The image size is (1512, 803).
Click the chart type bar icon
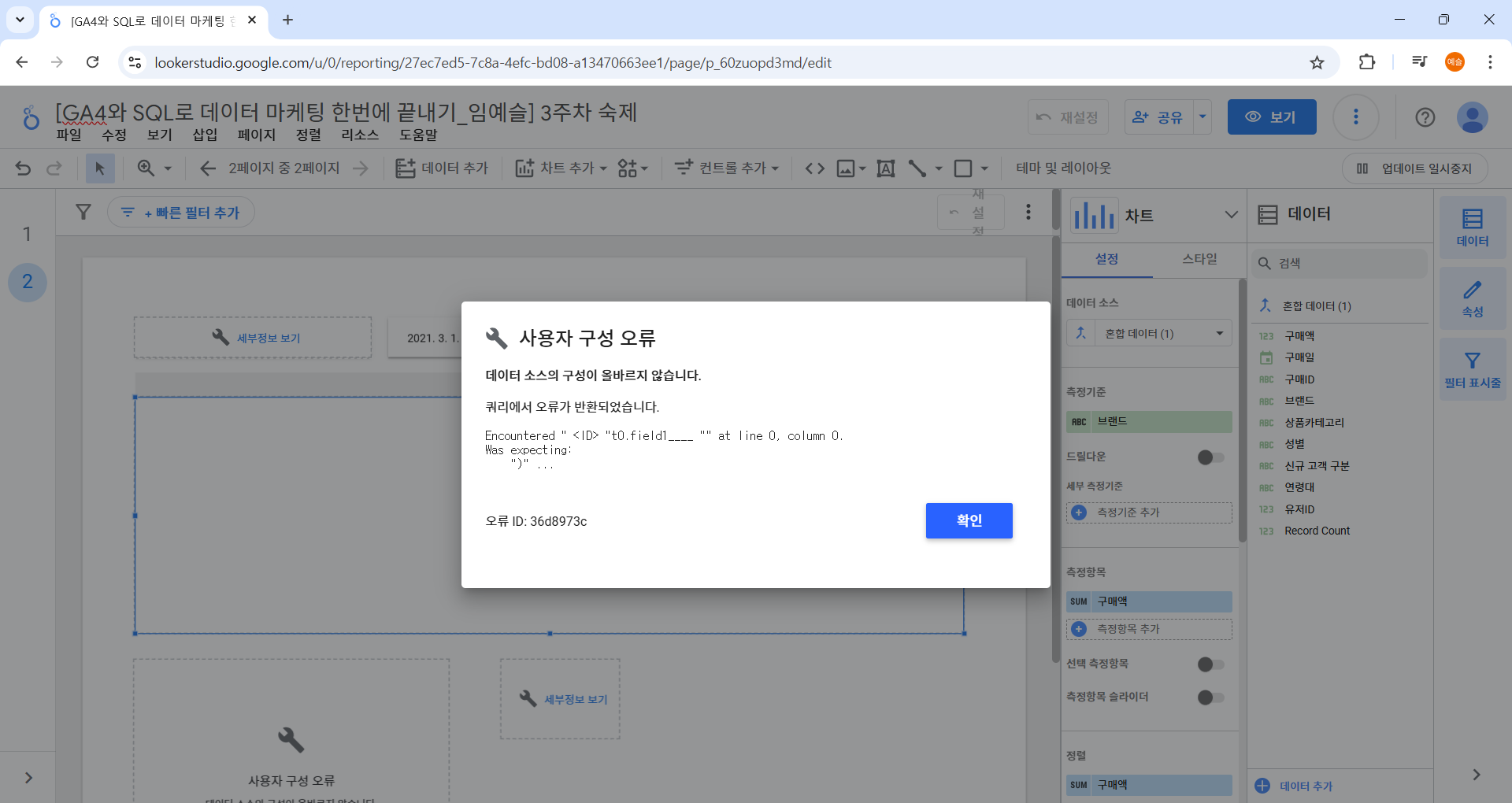pos(1094,214)
